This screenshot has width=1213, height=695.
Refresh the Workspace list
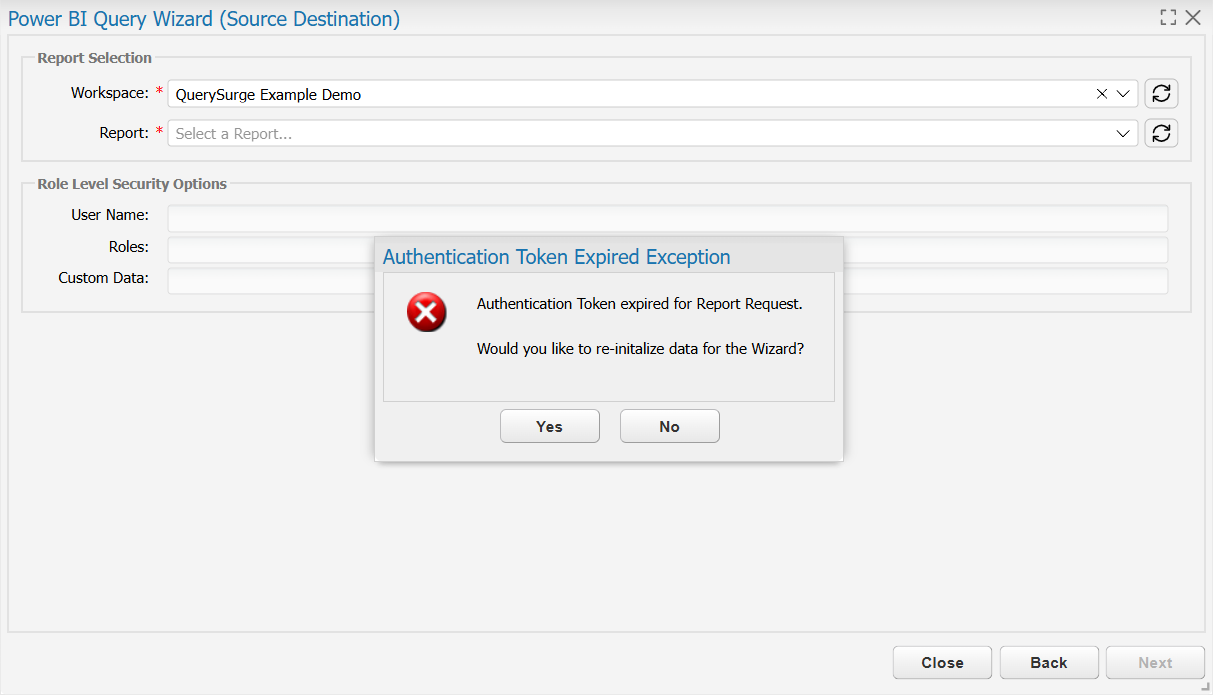(1161, 94)
